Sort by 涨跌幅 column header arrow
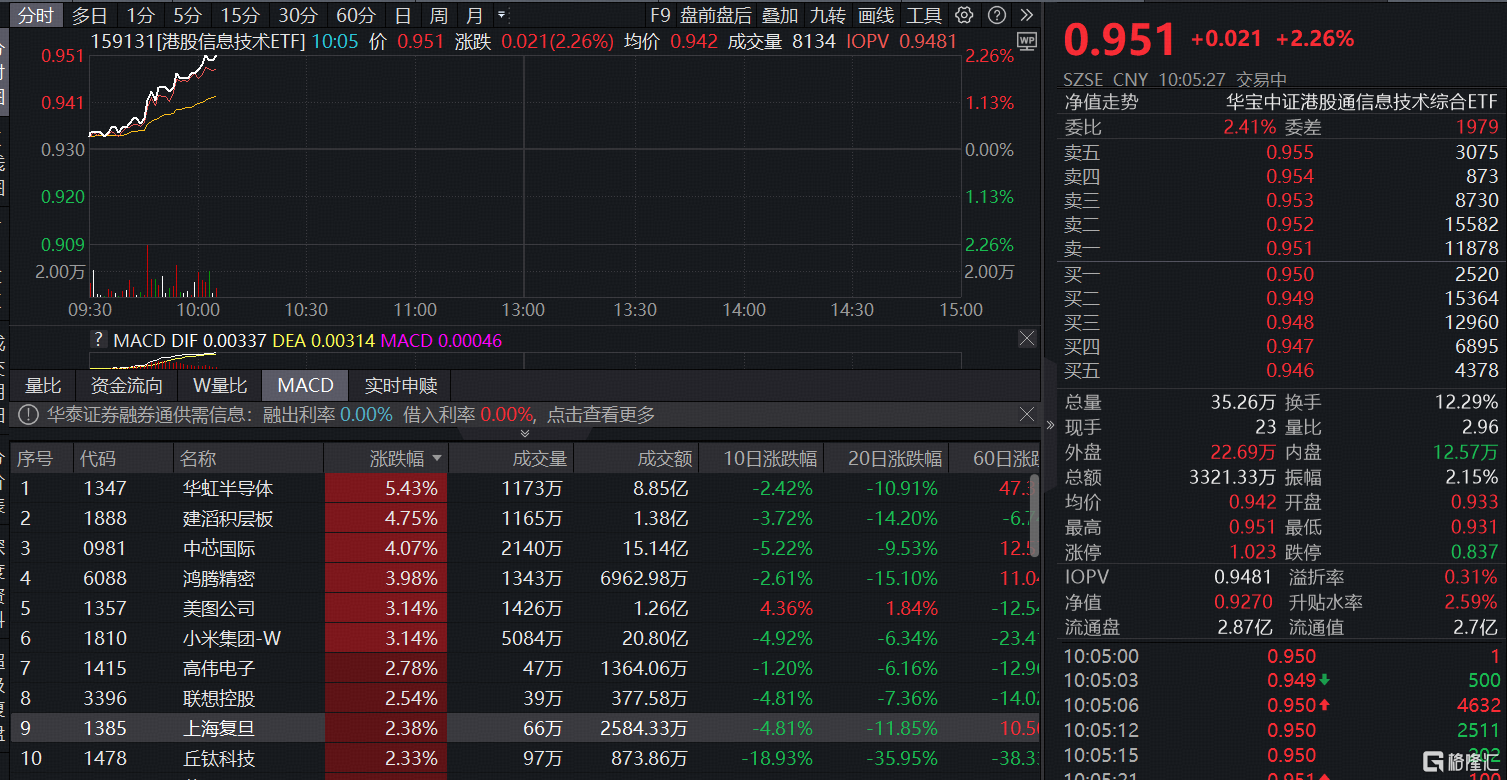1507x780 pixels. click(437, 459)
